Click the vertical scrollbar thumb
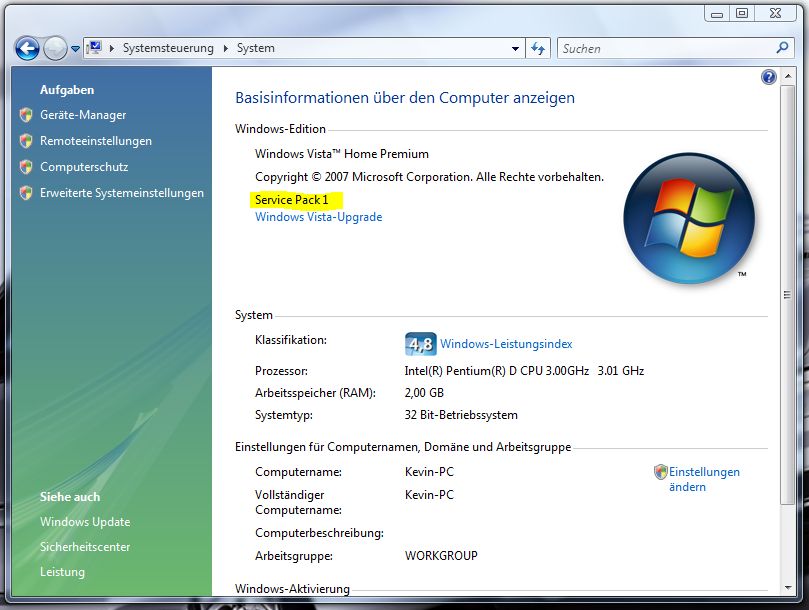This screenshot has height=610, width=809. pyautogui.click(x=787, y=295)
